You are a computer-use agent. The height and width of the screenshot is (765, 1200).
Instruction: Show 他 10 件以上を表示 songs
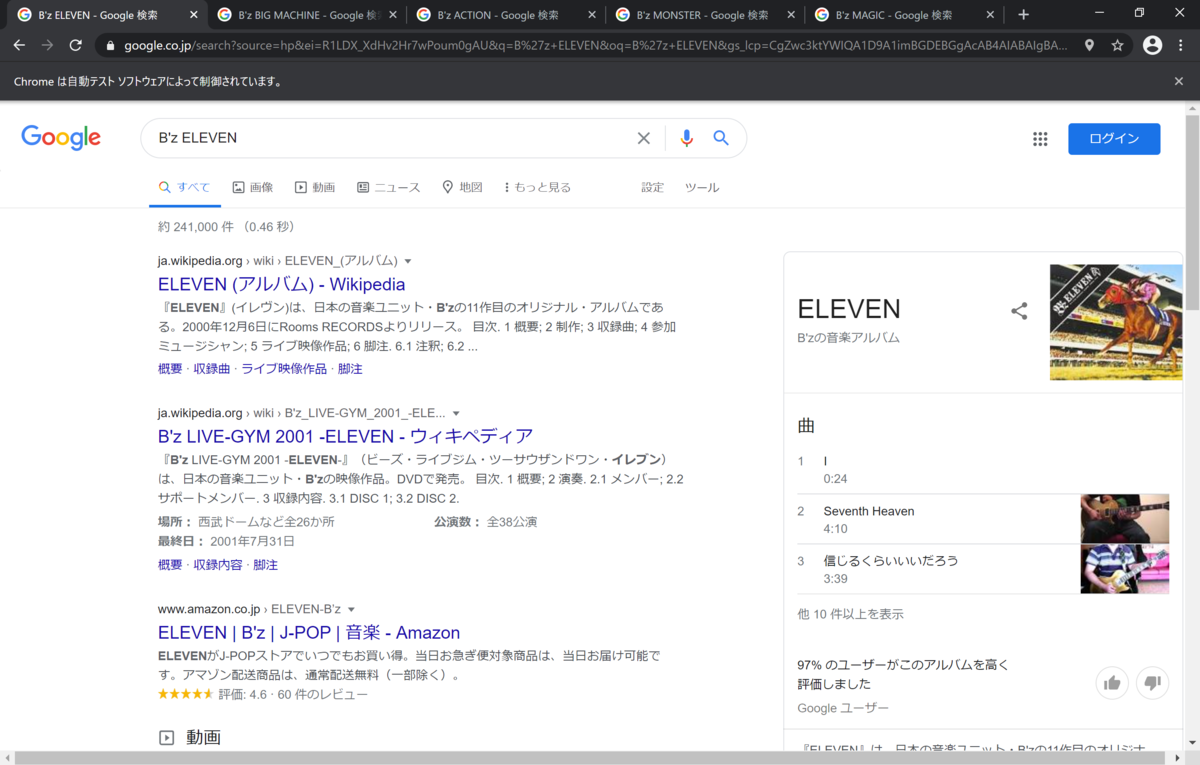tap(850, 614)
